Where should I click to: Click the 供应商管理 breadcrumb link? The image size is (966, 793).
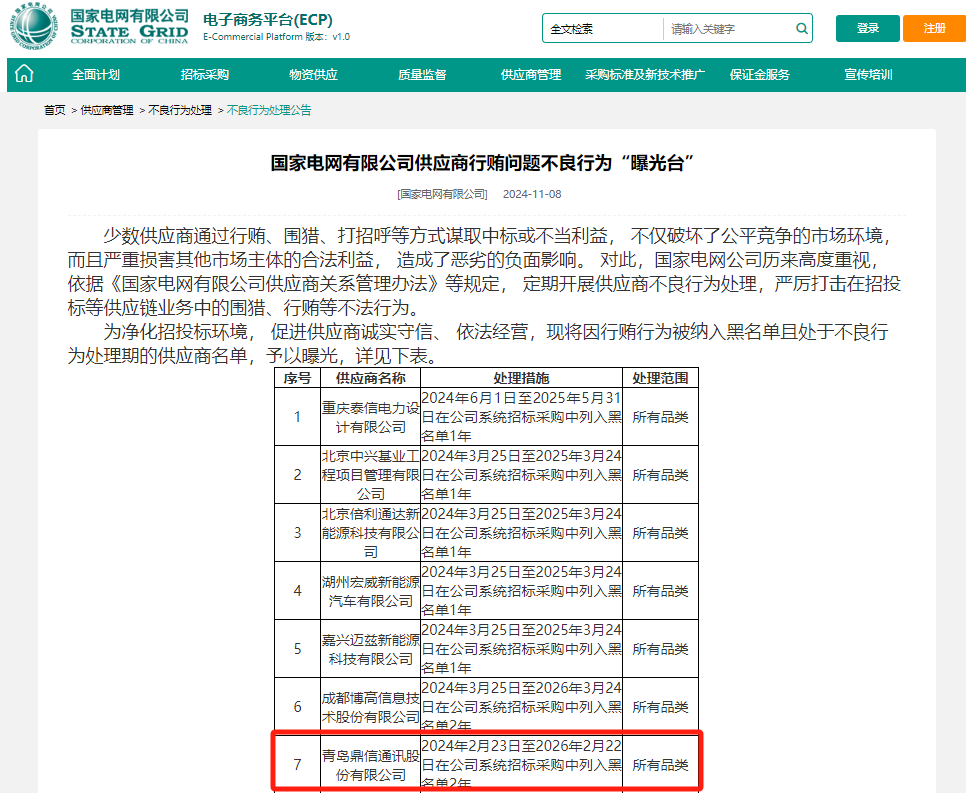[x=107, y=110]
